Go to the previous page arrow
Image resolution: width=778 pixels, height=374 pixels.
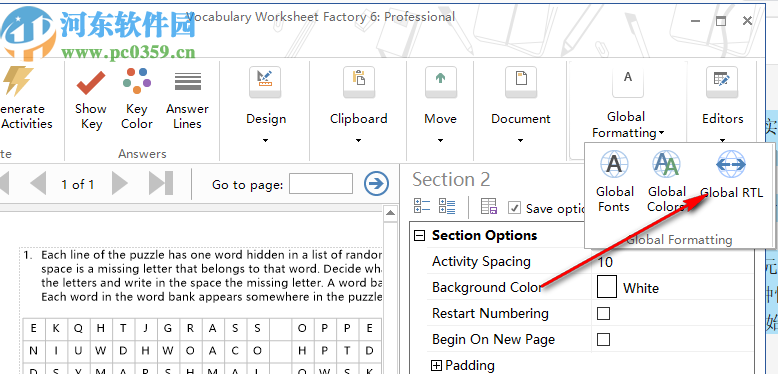tap(38, 184)
